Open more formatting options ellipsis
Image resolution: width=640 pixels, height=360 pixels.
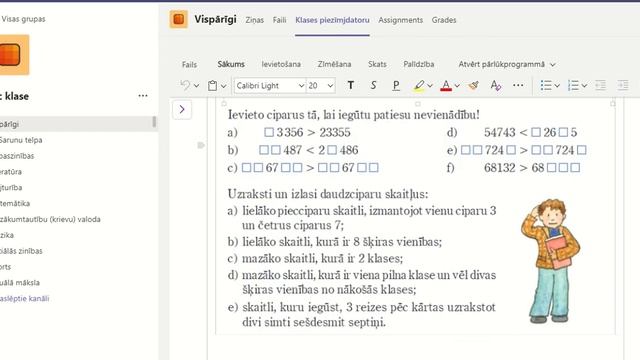pos(518,85)
